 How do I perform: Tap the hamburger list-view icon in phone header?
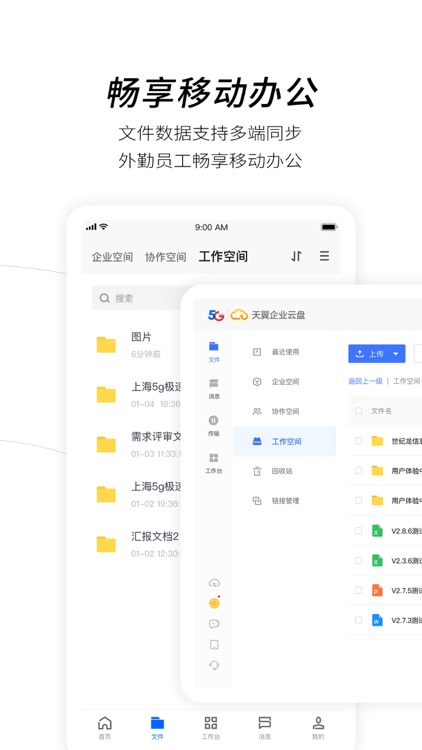coord(324,256)
